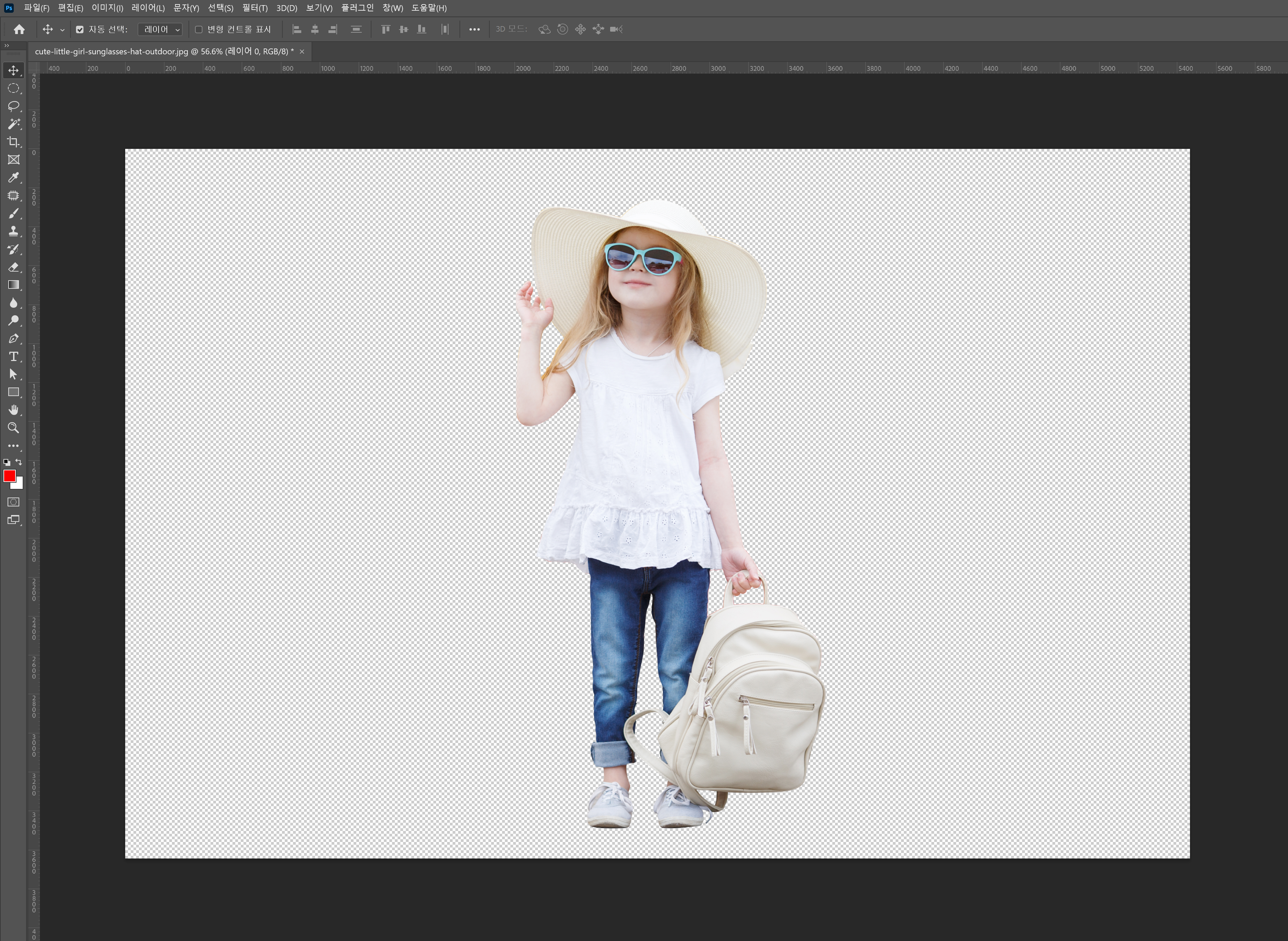The image size is (1288, 941).
Task: Select the Pen tool
Action: click(x=14, y=338)
